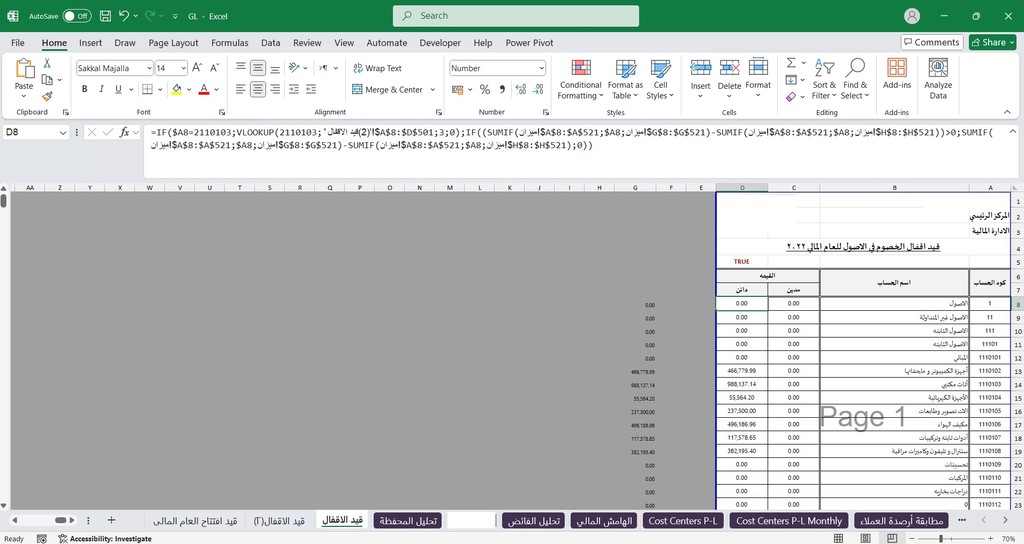
Task: Click the Share button
Action: pos(993,42)
